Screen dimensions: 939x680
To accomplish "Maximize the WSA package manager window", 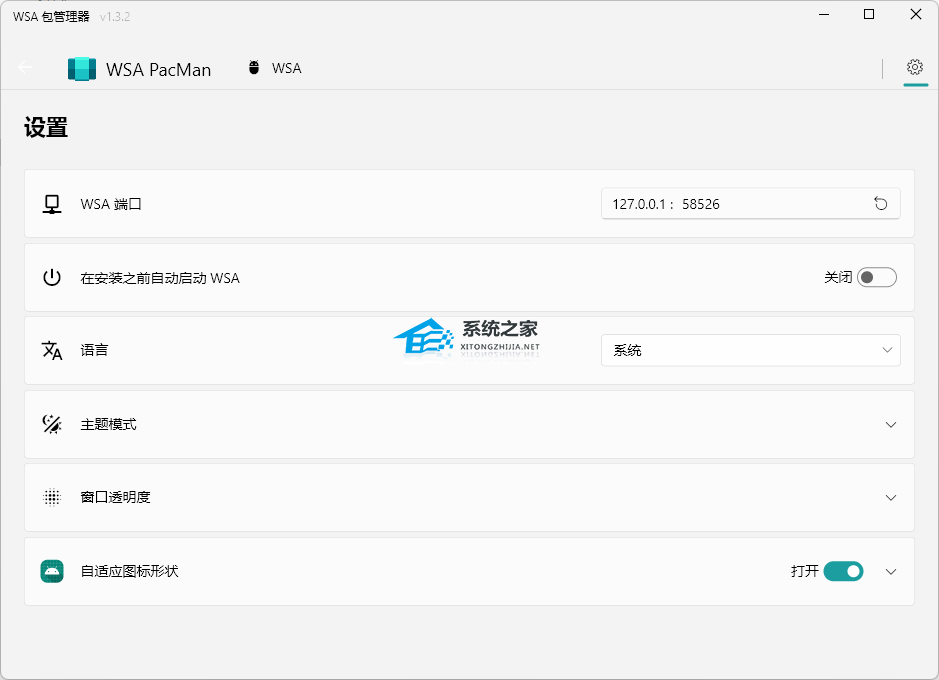I will 869,15.
